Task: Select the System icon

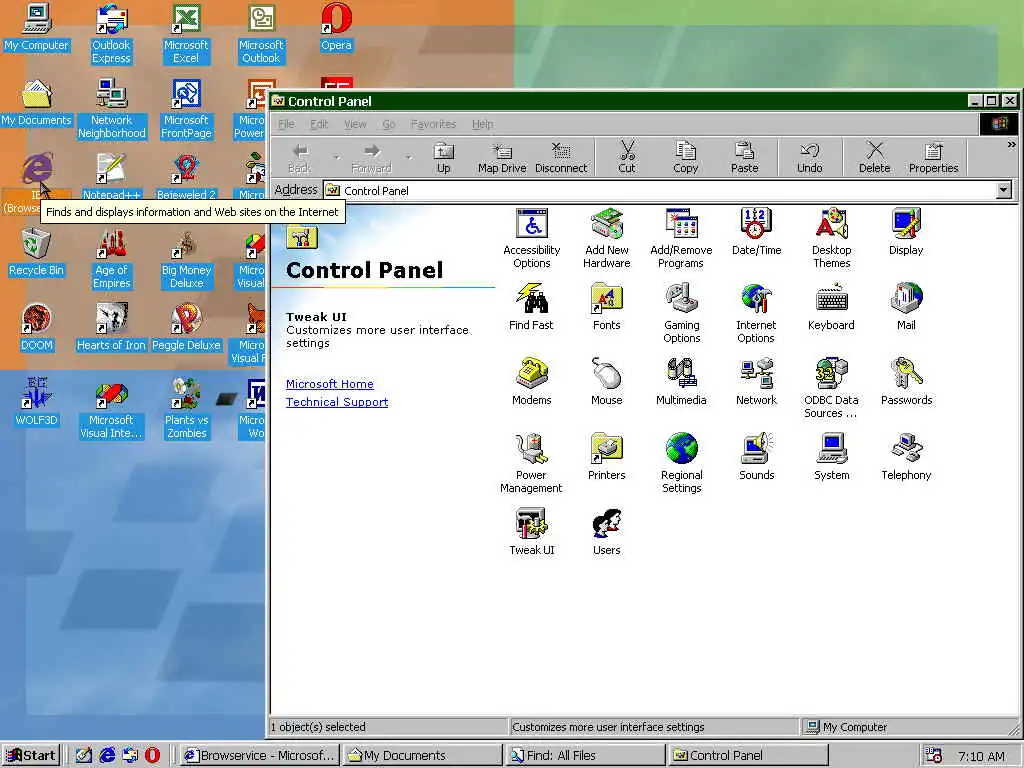Action: pyautogui.click(x=831, y=456)
